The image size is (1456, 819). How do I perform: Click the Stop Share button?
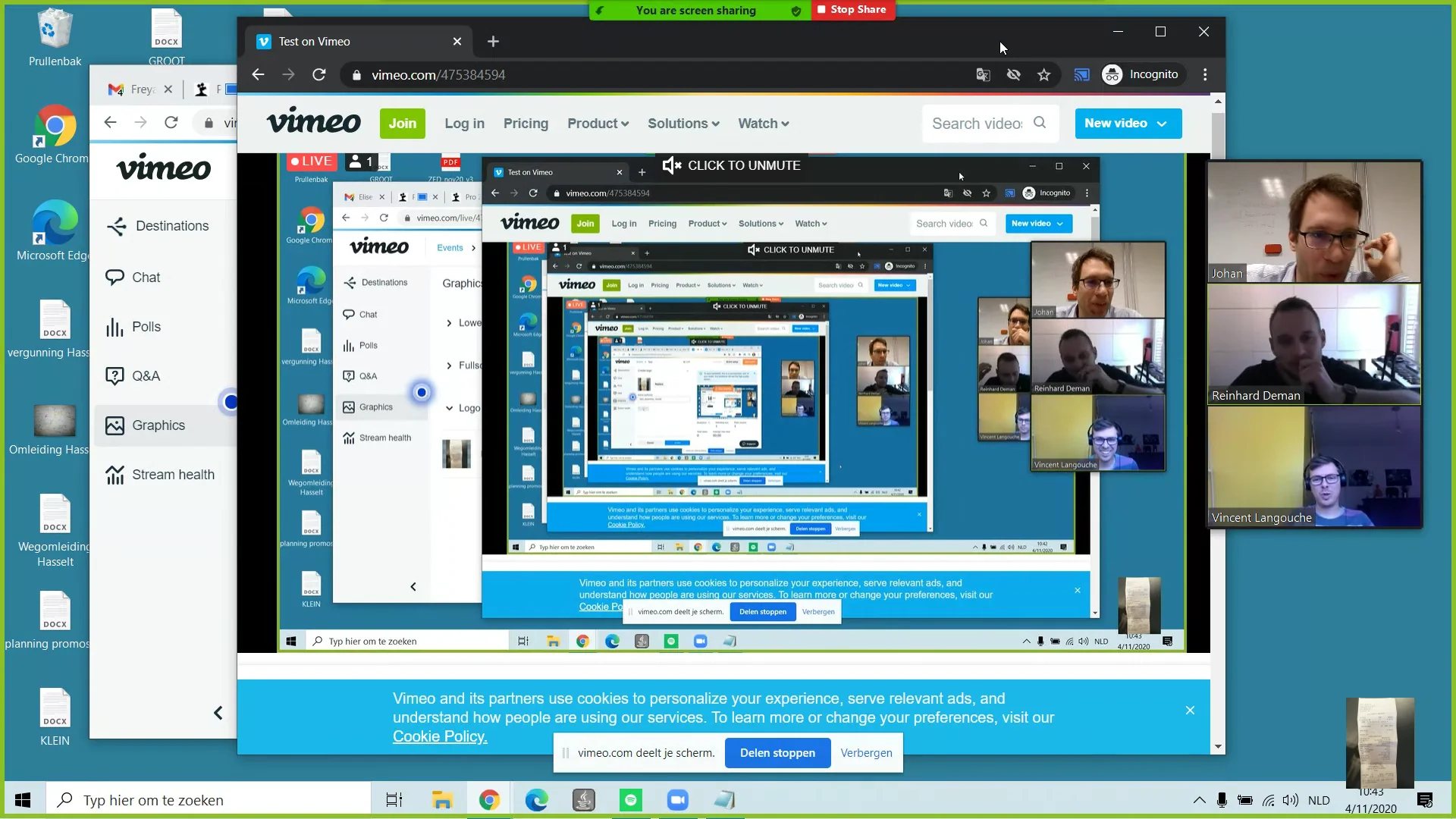coord(852,10)
